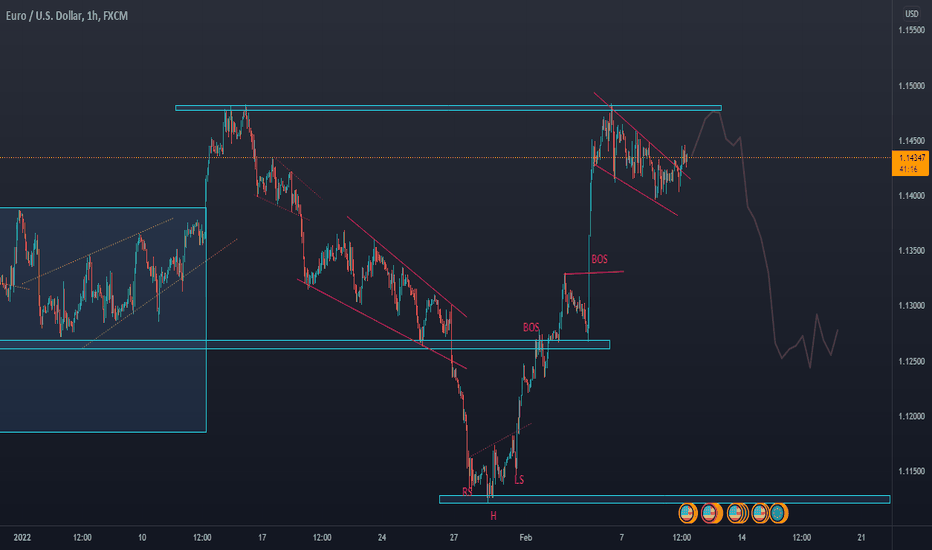Screen dimensions: 932x550
Task: Open the triple-stacked US flag event icon
Action: click(738, 513)
